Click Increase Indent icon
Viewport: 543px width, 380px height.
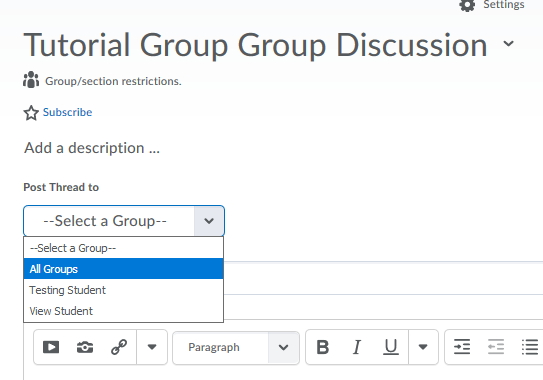point(462,347)
